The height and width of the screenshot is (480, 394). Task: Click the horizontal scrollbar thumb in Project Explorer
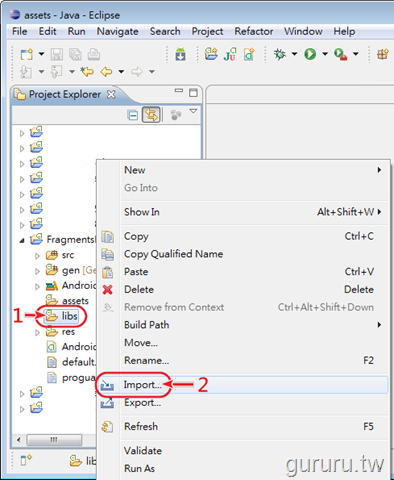click(x=54, y=440)
